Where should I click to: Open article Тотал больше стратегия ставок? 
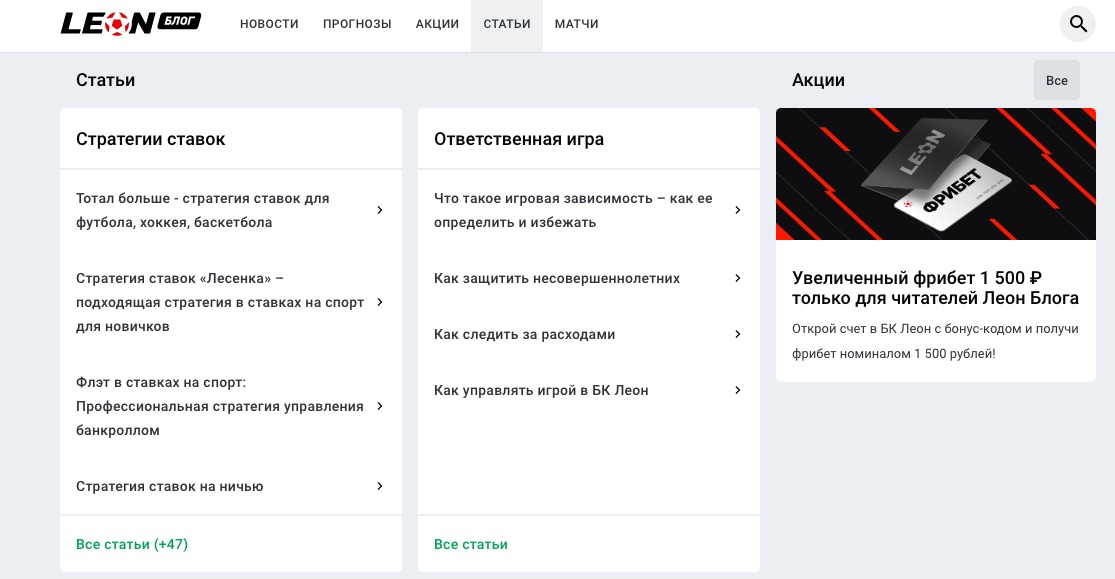click(x=203, y=211)
